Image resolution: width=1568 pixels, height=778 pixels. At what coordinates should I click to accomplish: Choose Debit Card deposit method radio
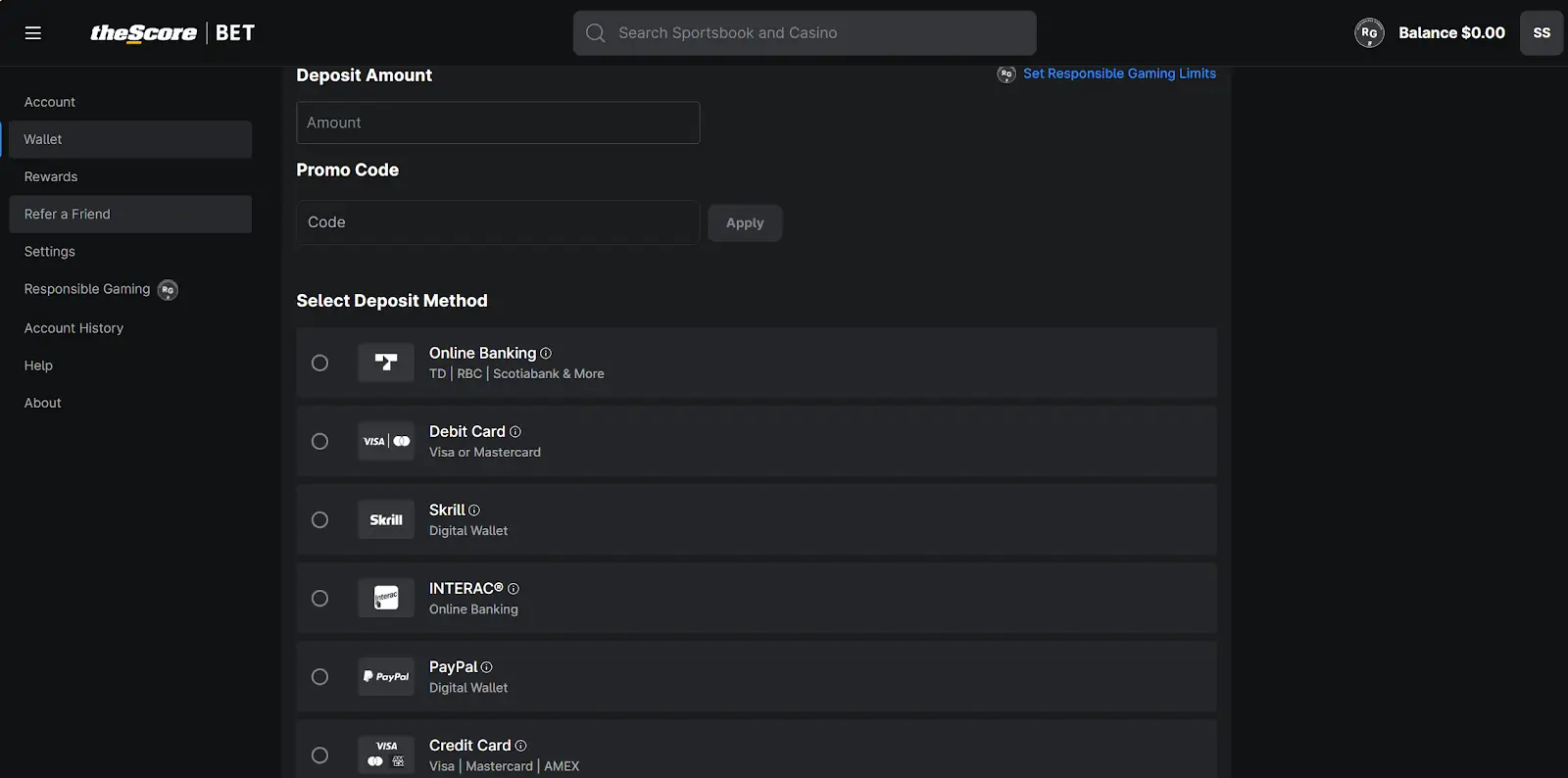(319, 441)
